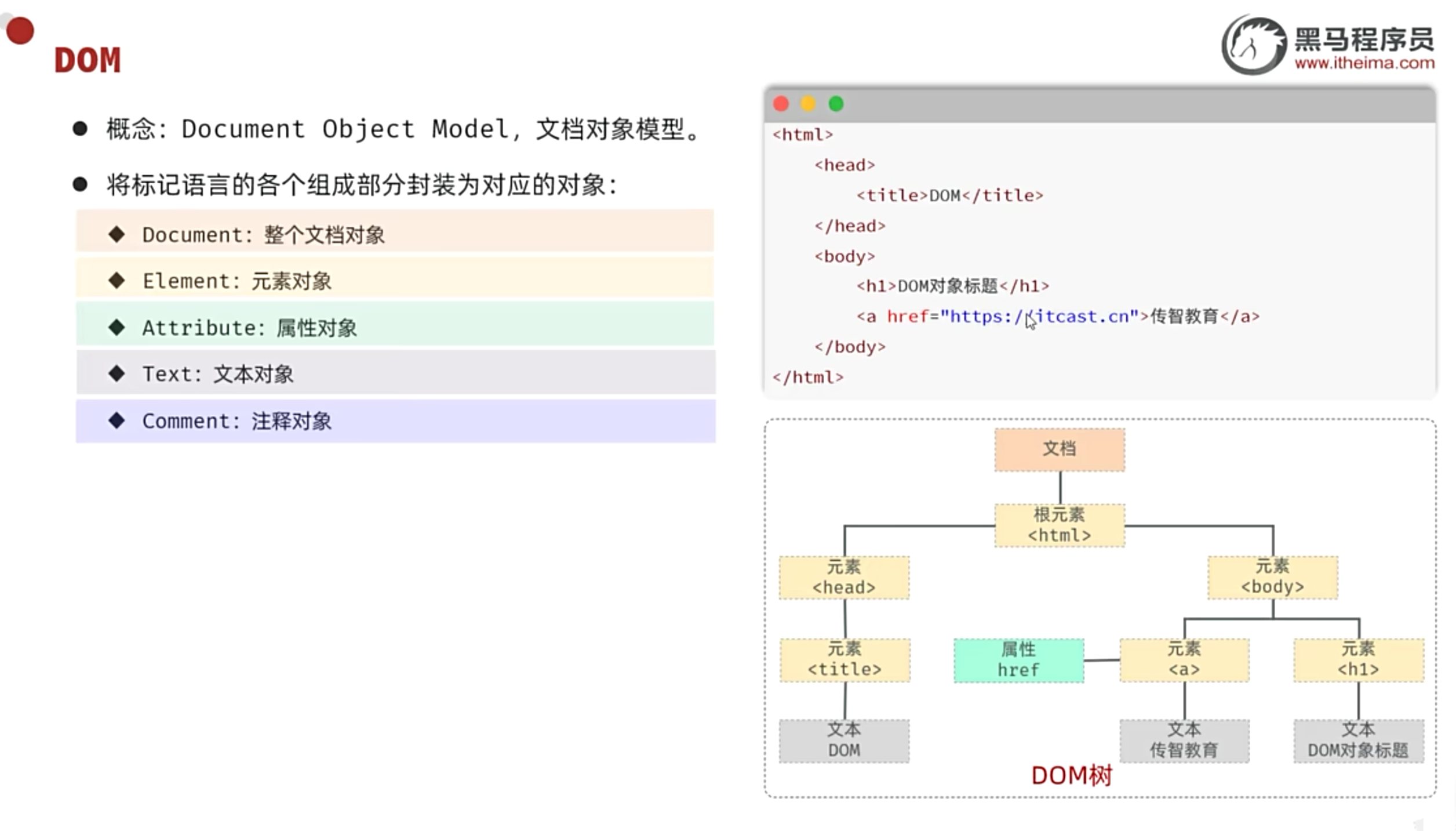Click the 元素 <a> tree node
Image resolution: width=1456 pixels, height=831 pixels.
pos(1184,660)
